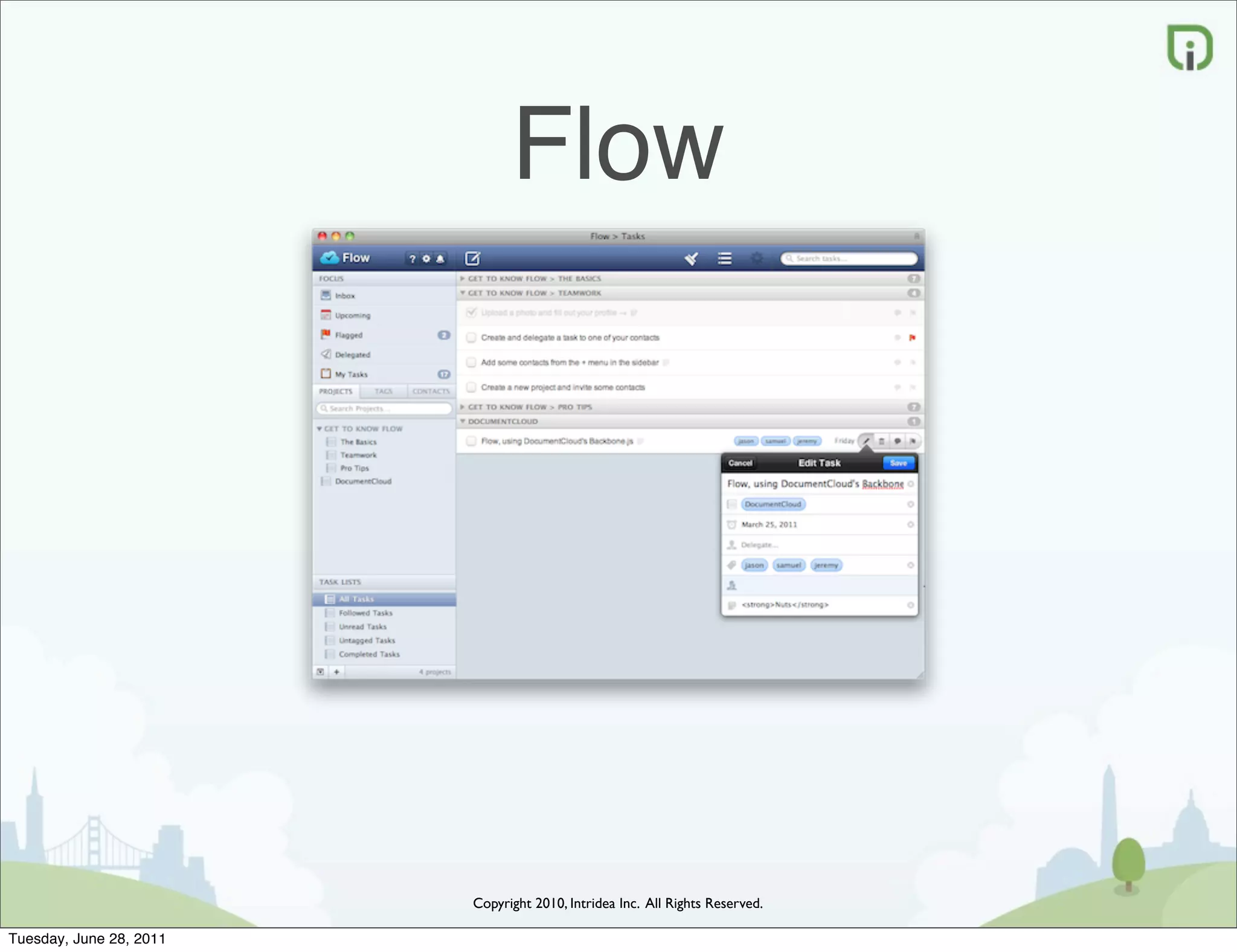The height and width of the screenshot is (952, 1237).
Task: Click 'jason' tag in Edit Task popup
Action: pyautogui.click(x=754, y=565)
